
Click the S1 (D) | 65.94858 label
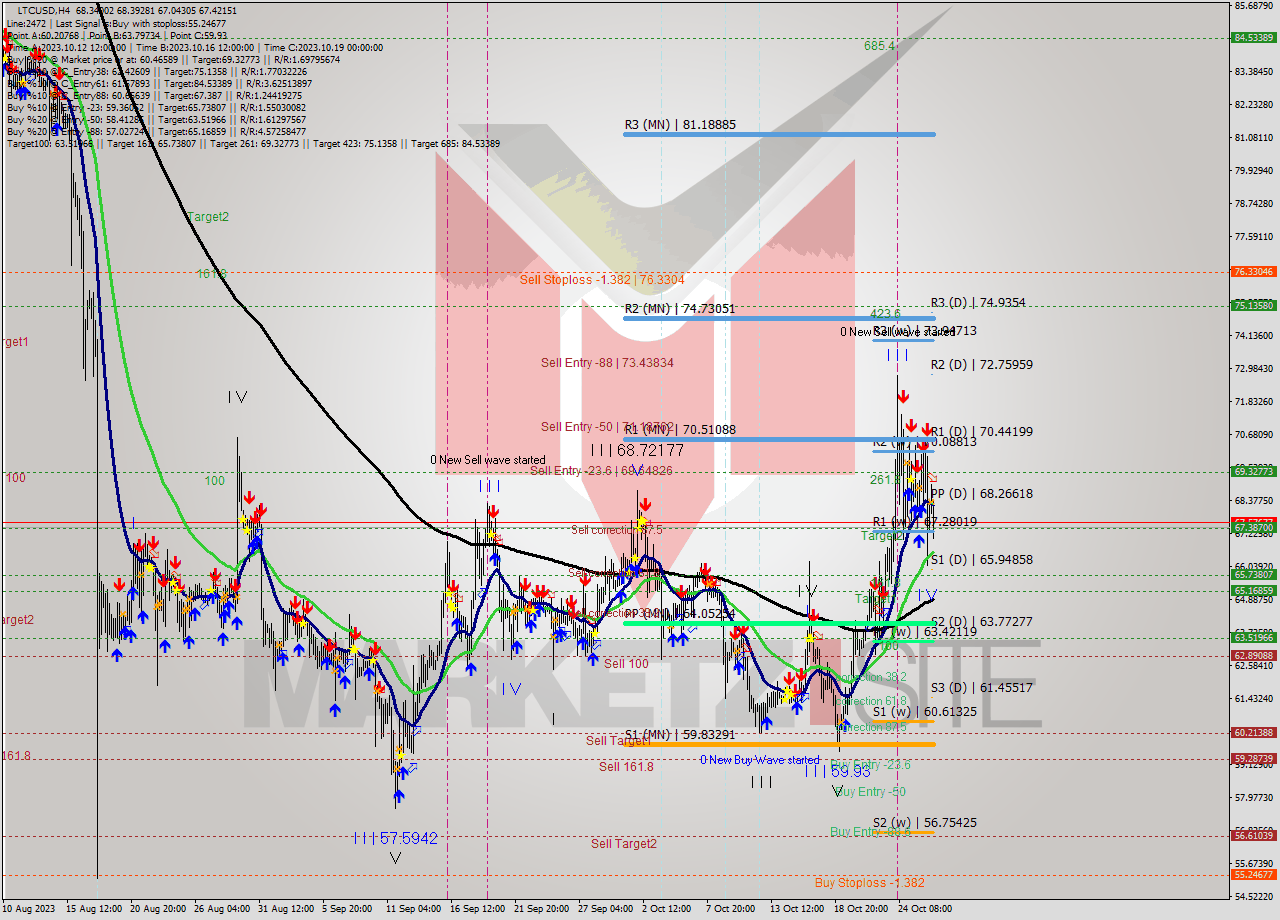coord(982,560)
